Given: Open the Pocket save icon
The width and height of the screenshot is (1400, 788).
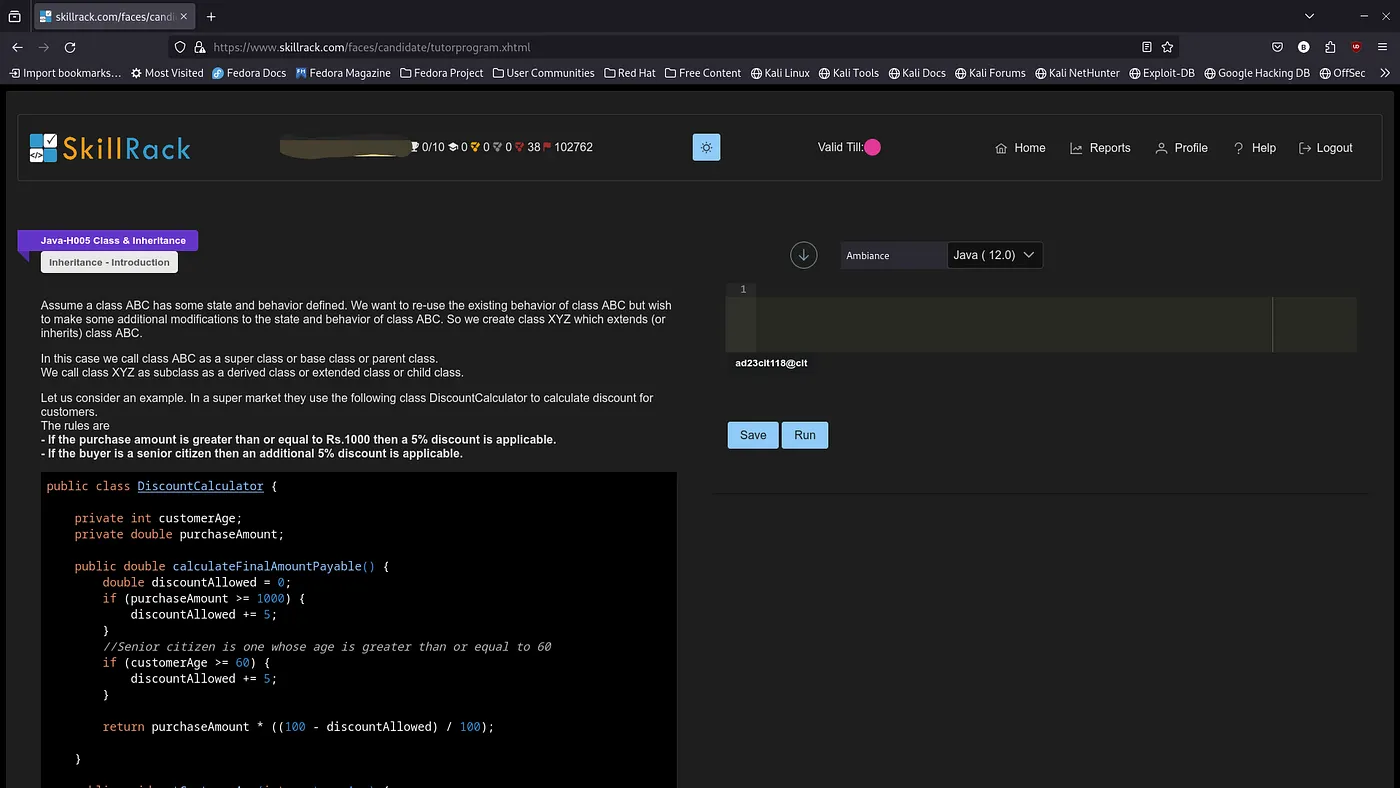Looking at the screenshot, I should click(1277, 47).
